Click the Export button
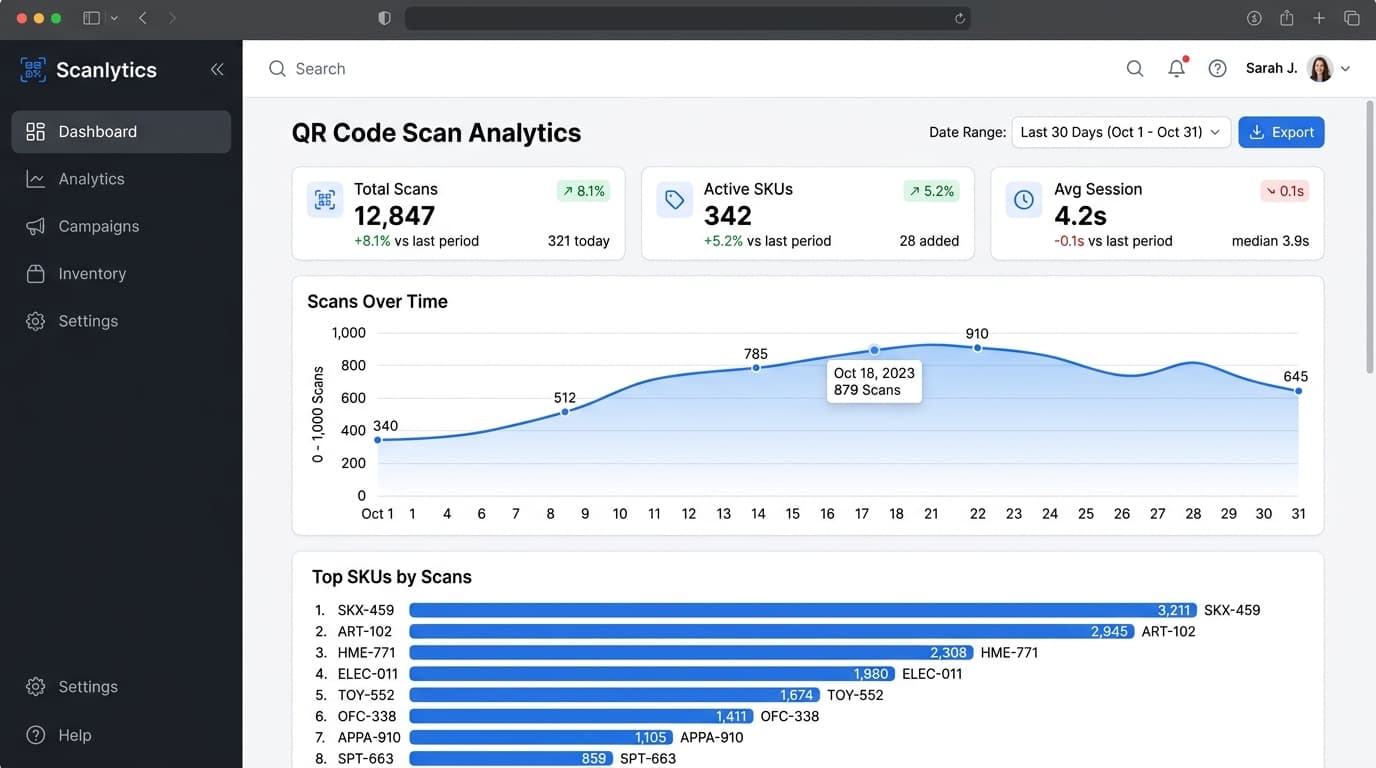 click(x=1281, y=132)
